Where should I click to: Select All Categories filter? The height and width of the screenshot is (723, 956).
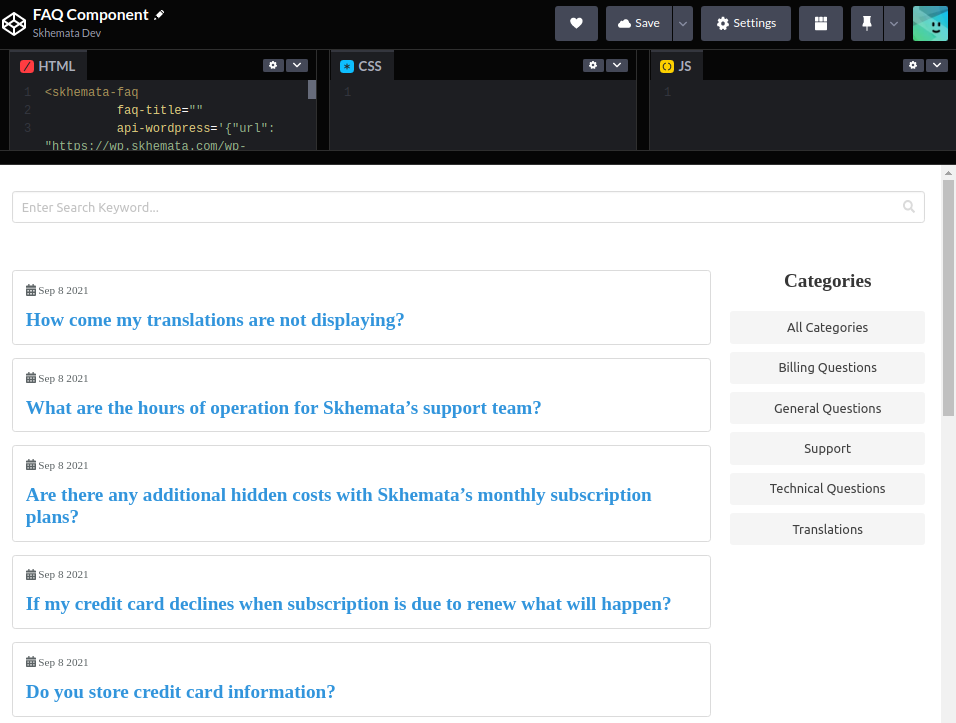[x=827, y=327]
